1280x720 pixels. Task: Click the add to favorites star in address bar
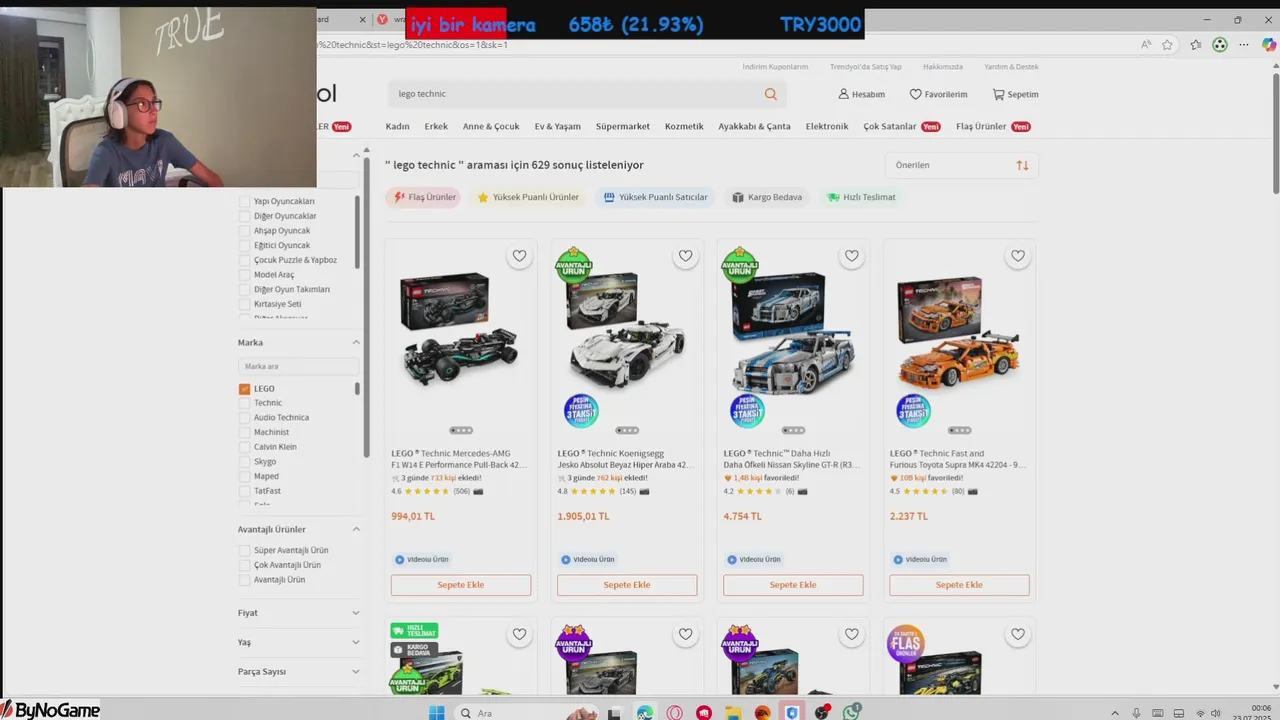coord(1167,45)
